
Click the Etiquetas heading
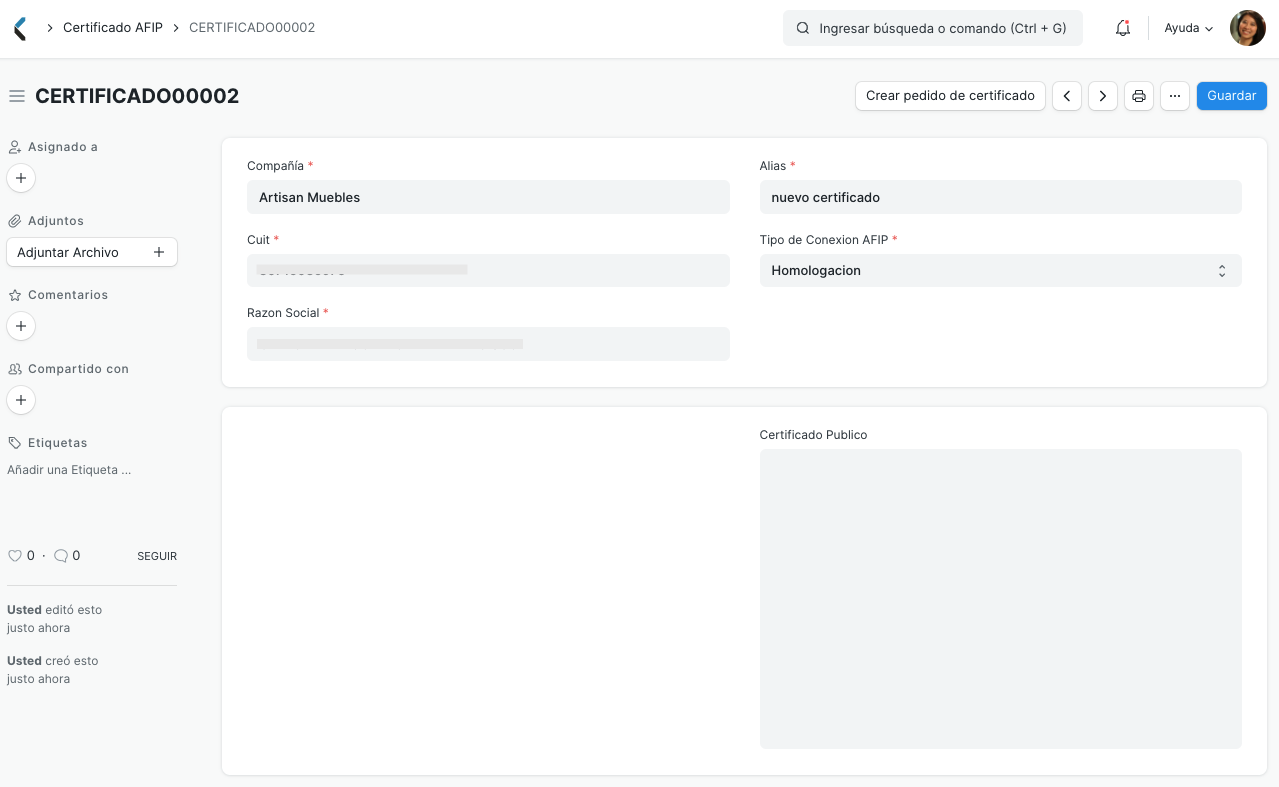pyautogui.click(x=58, y=443)
